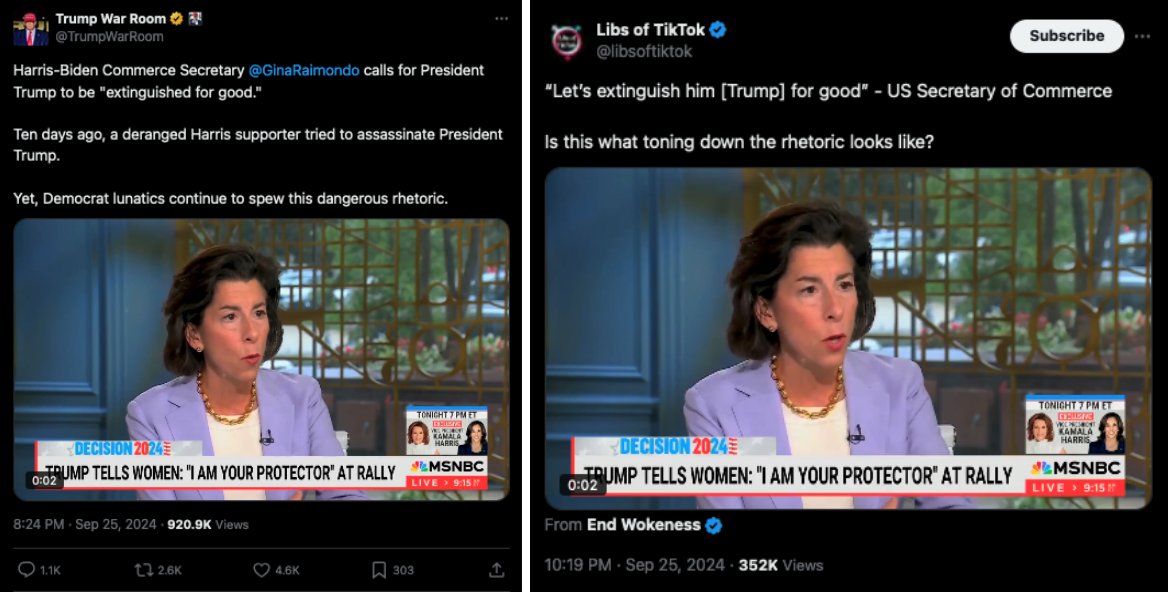Open more options beside Subscribe button
This screenshot has width=1168, height=592.
pyautogui.click(x=1143, y=36)
